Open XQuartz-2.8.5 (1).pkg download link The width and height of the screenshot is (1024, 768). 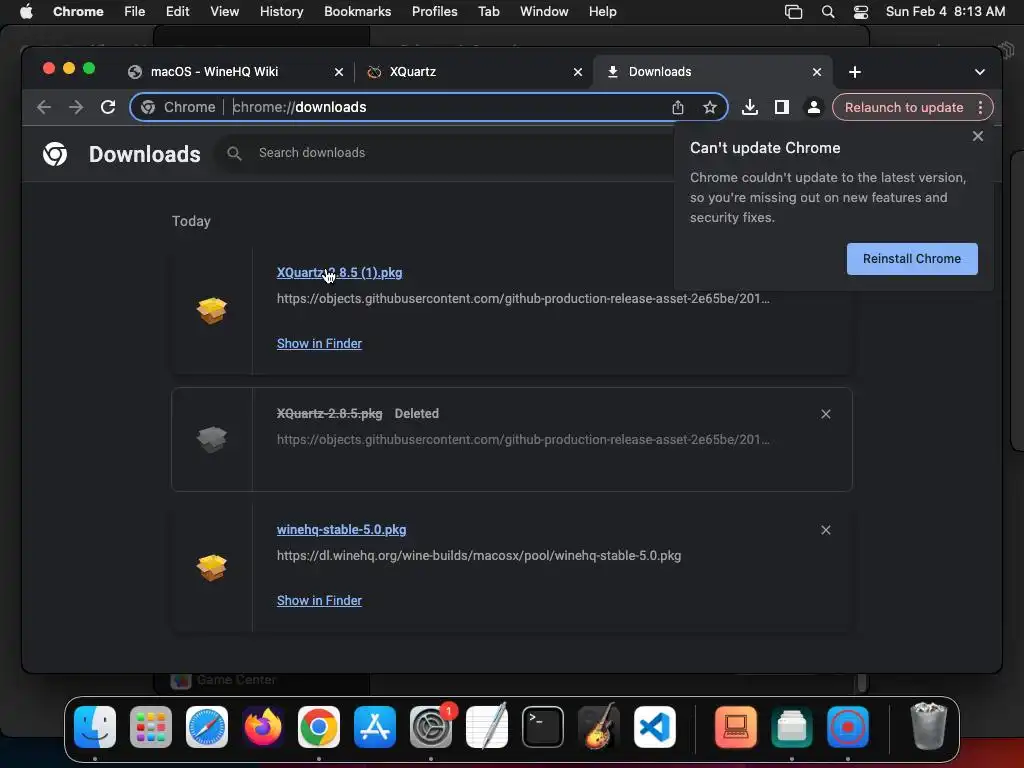[339, 272]
